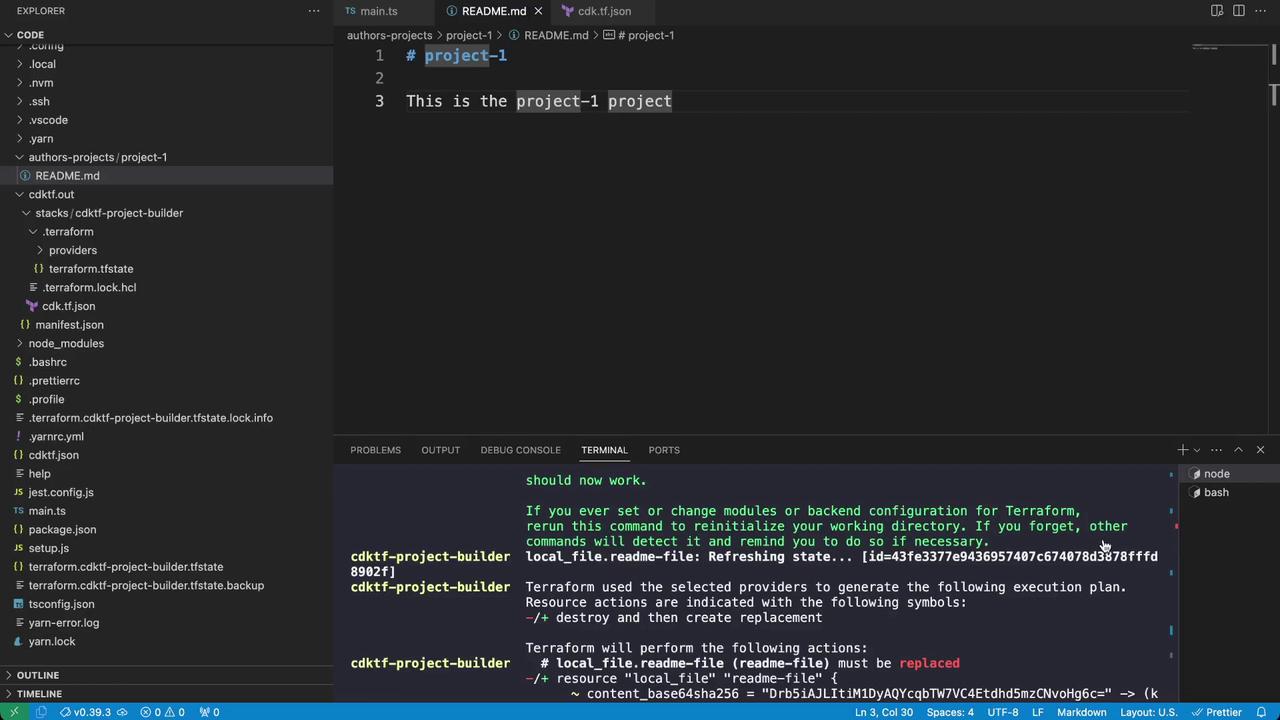This screenshot has width=1280, height=720.
Task: Open .bashrc file in explorer
Action: click(48, 362)
